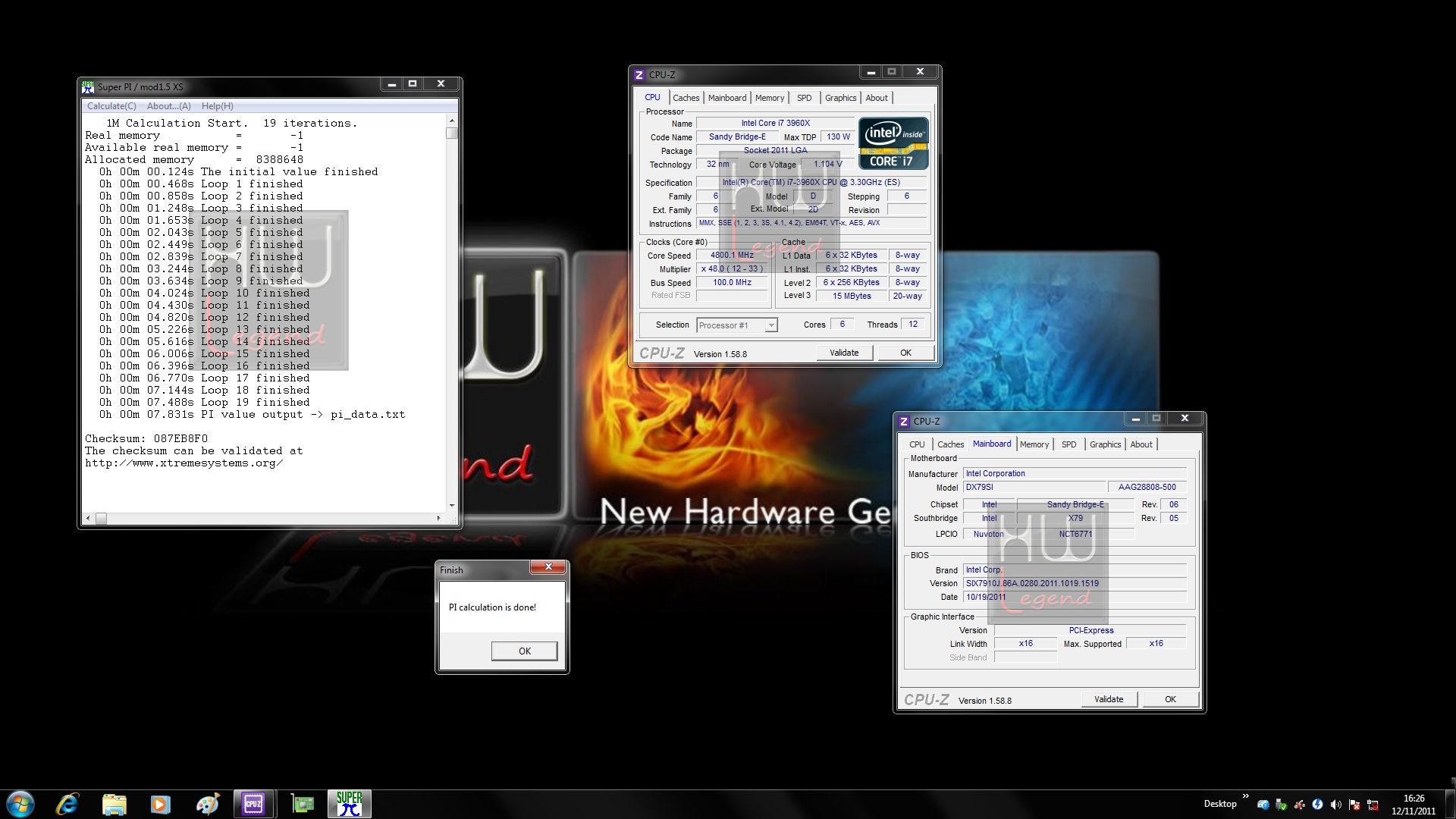Click Safely Remove Hardware USB tray icon
The height and width of the screenshot is (819, 1456).
(x=1281, y=805)
